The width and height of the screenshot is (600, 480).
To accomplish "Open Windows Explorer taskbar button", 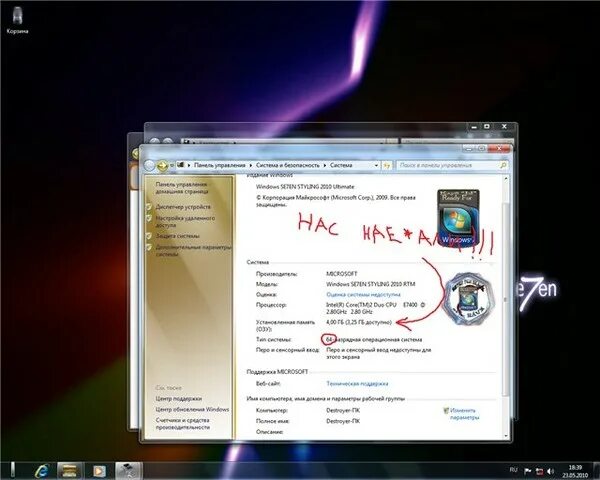I will point(69,470).
